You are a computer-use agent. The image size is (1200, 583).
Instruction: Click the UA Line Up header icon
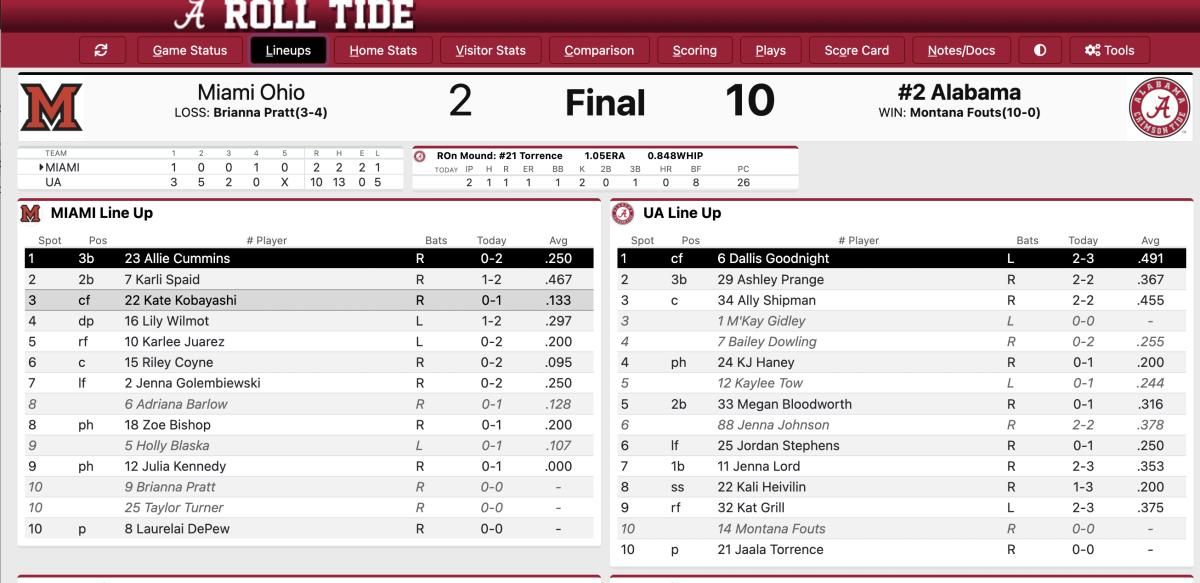pos(623,213)
